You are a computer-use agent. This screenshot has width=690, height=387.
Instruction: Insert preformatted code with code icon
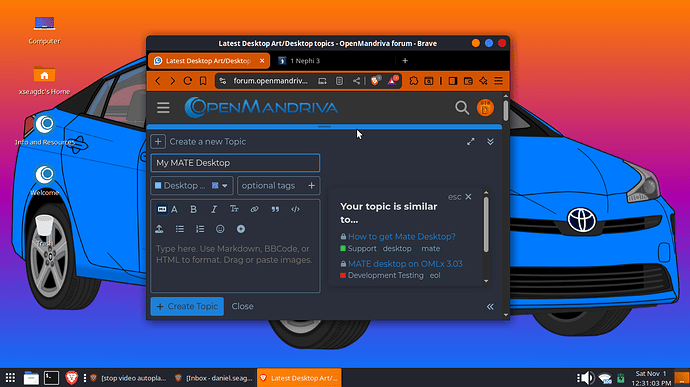click(x=295, y=209)
